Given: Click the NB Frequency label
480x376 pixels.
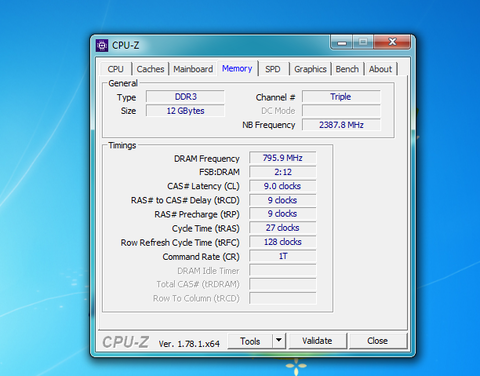Looking at the screenshot, I should pyautogui.click(x=269, y=125).
